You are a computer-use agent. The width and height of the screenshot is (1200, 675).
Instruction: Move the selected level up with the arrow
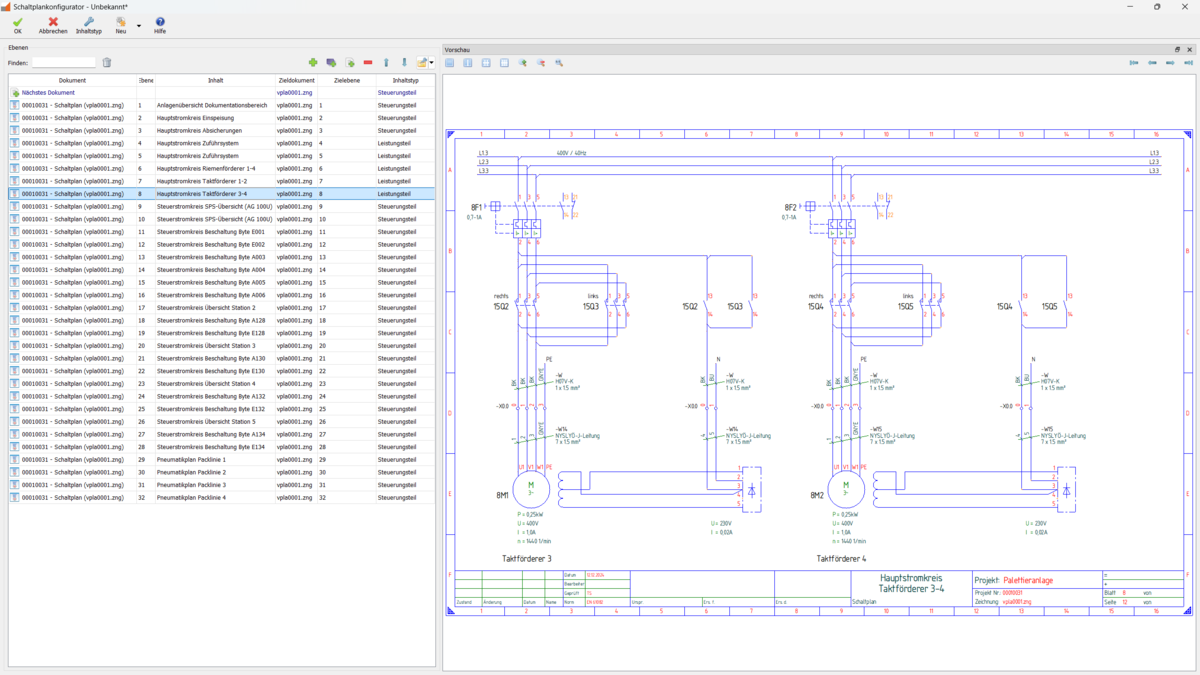386,63
